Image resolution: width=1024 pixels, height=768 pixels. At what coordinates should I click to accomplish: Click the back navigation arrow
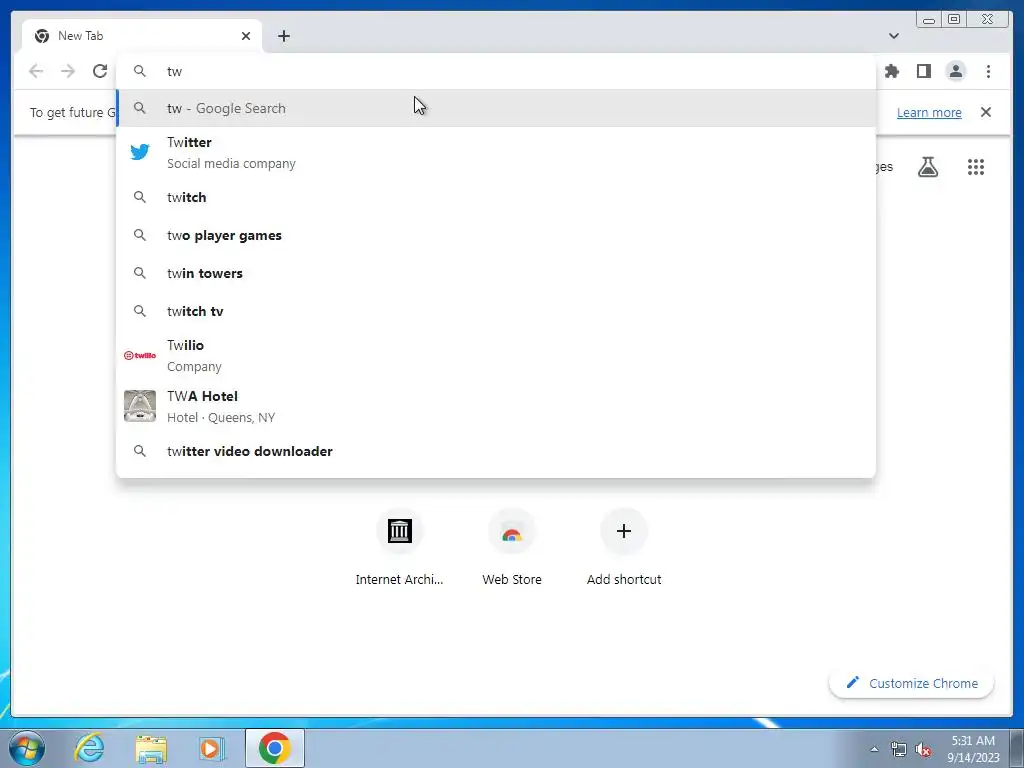point(36,71)
